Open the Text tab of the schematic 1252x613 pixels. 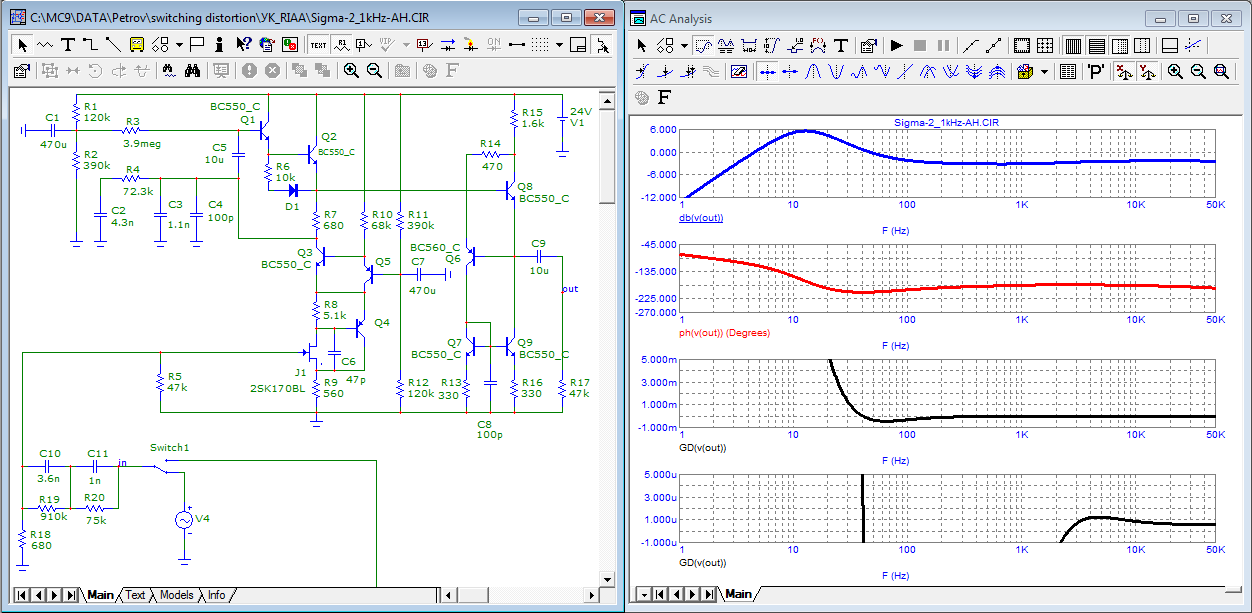pyautogui.click(x=135, y=595)
